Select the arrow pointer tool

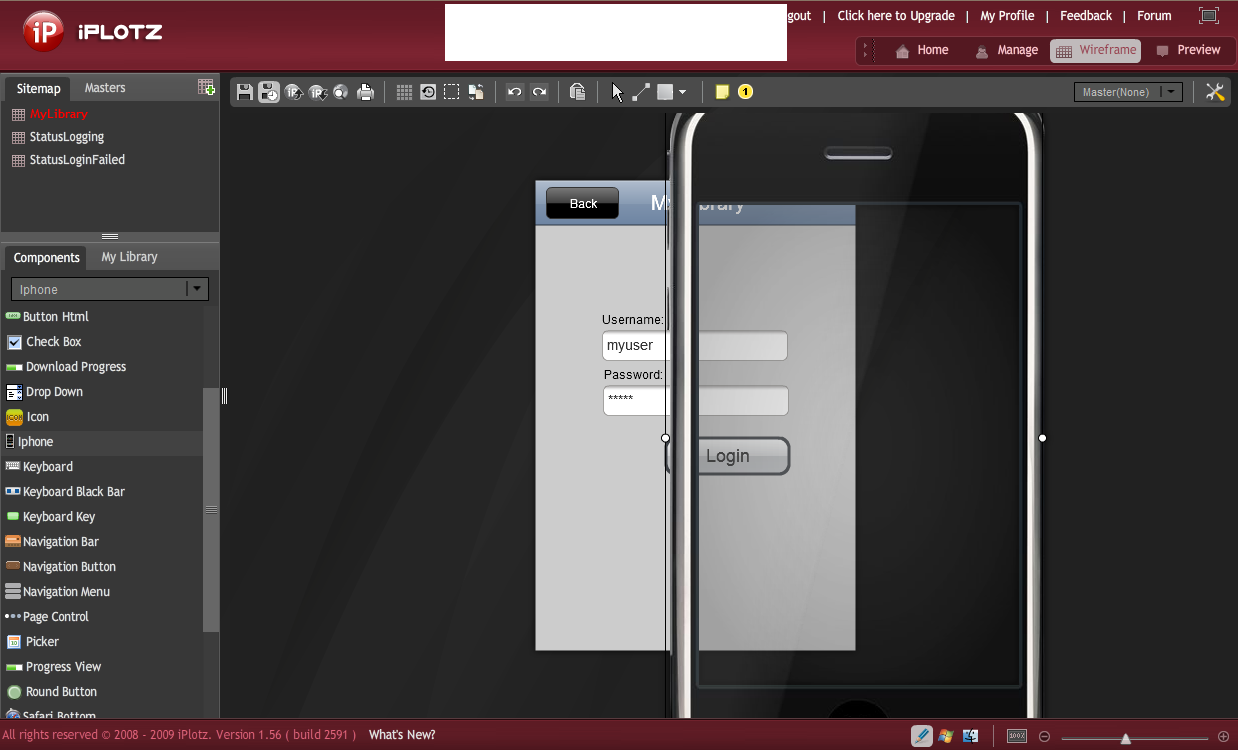pyautogui.click(x=617, y=92)
